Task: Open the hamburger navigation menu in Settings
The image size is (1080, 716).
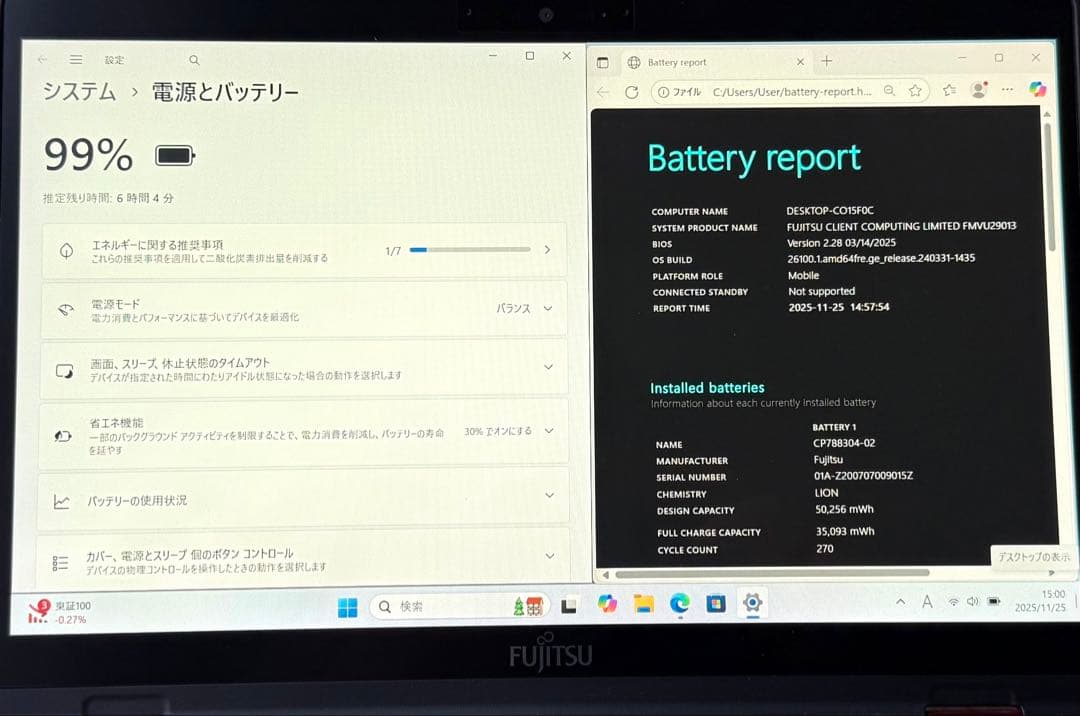Action: (76, 59)
